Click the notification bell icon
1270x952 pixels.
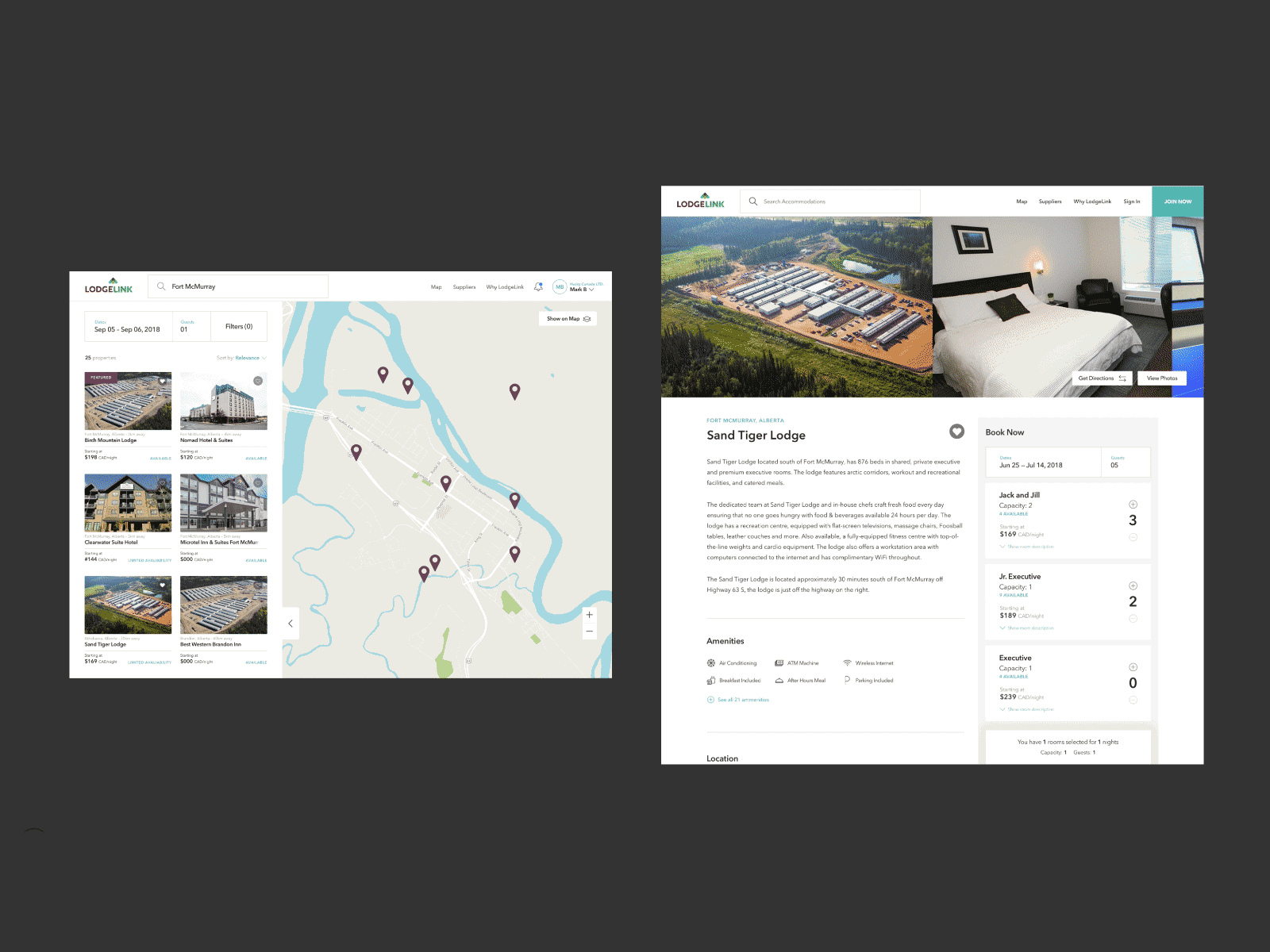pyautogui.click(x=539, y=286)
